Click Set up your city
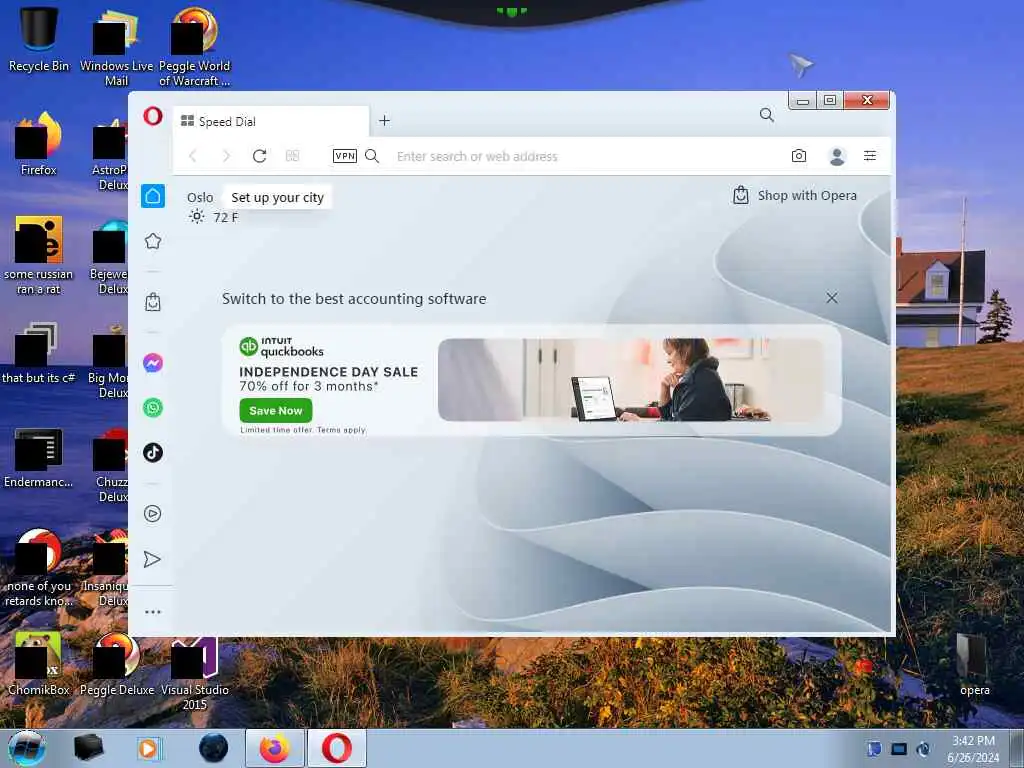Screen dimensions: 1024x768 pos(278,198)
